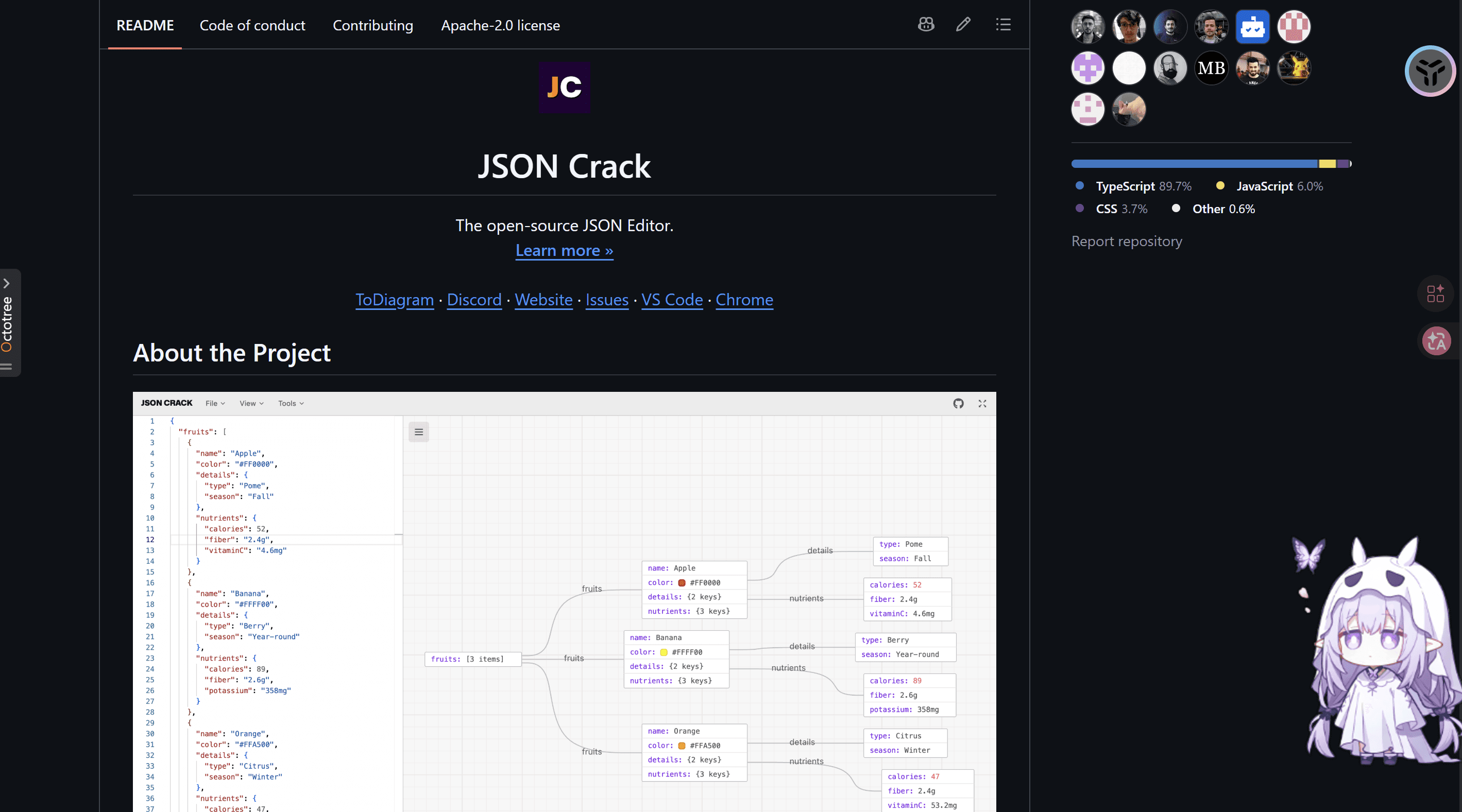
Task: Click the CSS 3.7% language link
Action: pos(1111,209)
